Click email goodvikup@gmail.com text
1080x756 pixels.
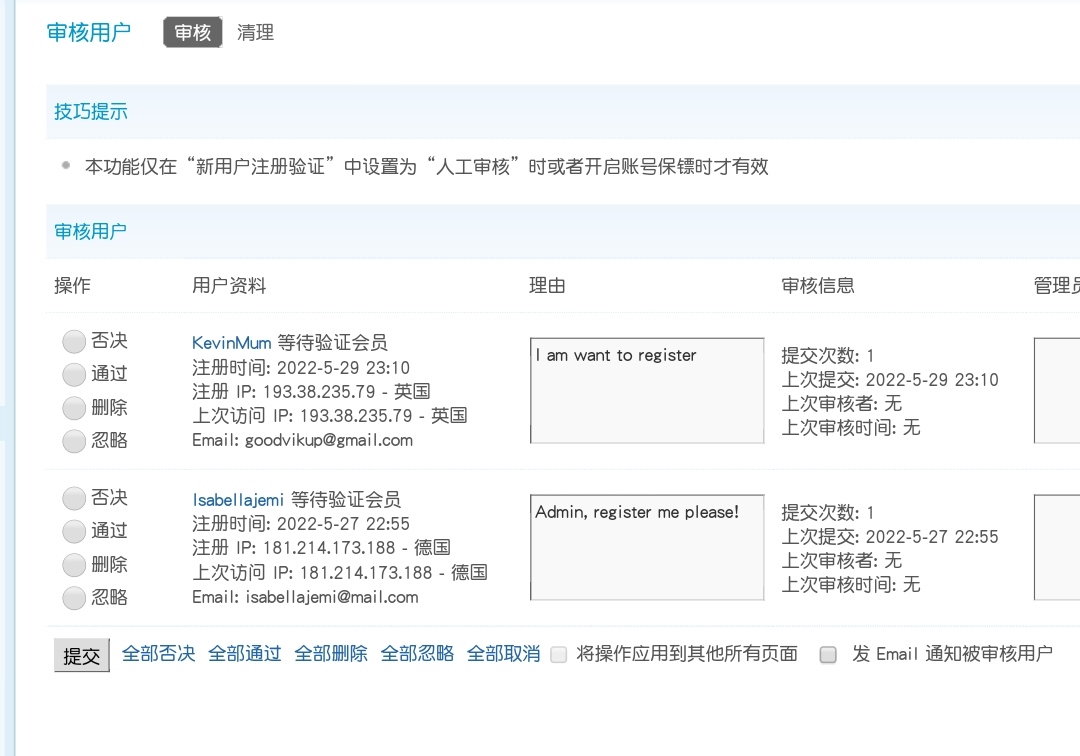click(x=329, y=441)
